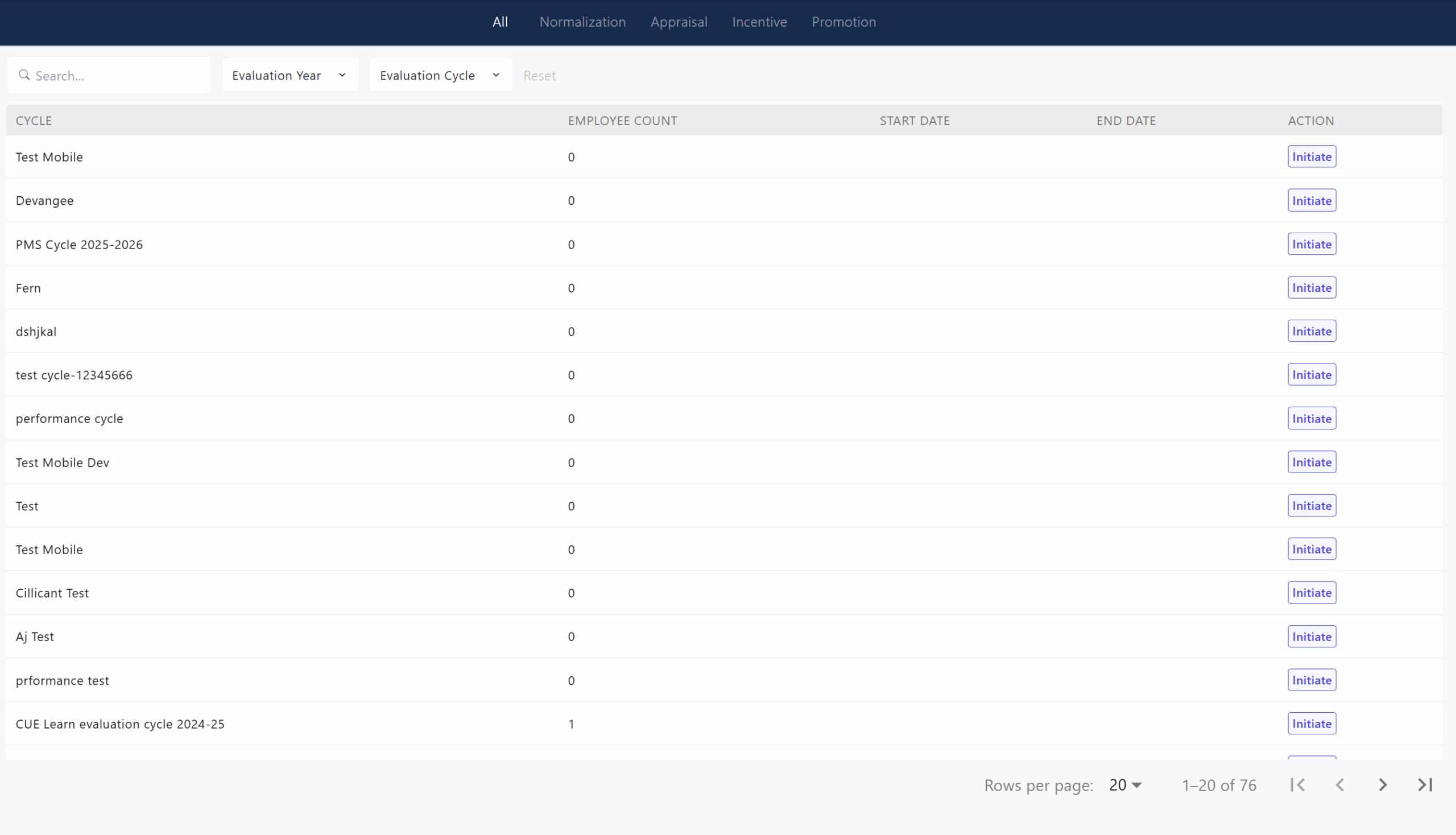This screenshot has height=835, width=1456.
Task: Open the Evaluation Cycle dropdown
Action: pyautogui.click(x=441, y=75)
